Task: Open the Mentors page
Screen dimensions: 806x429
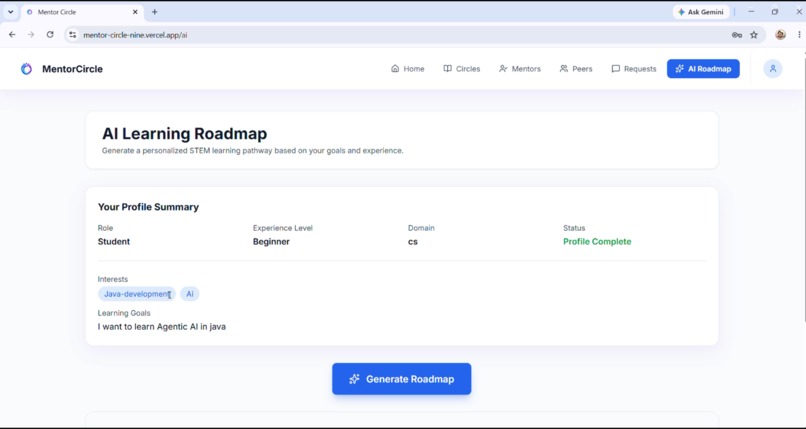Action: coord(520,69)
